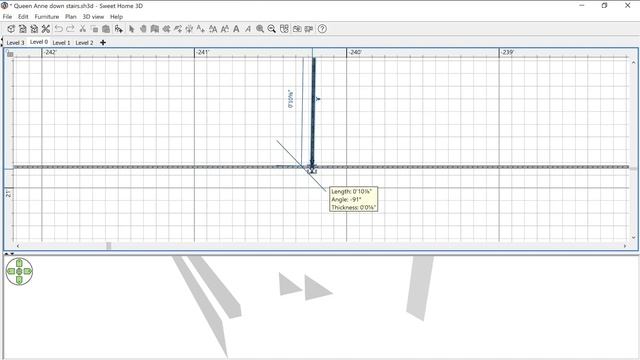This screenshot has height=360, width=640.
Task: Open the Plan menu
Action: (71, 17)
